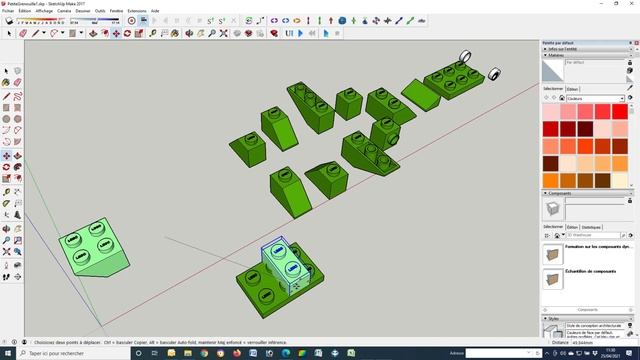
Task: Pick the Follow Me tool in left toolbar
Action: click(x=18, y=167)
